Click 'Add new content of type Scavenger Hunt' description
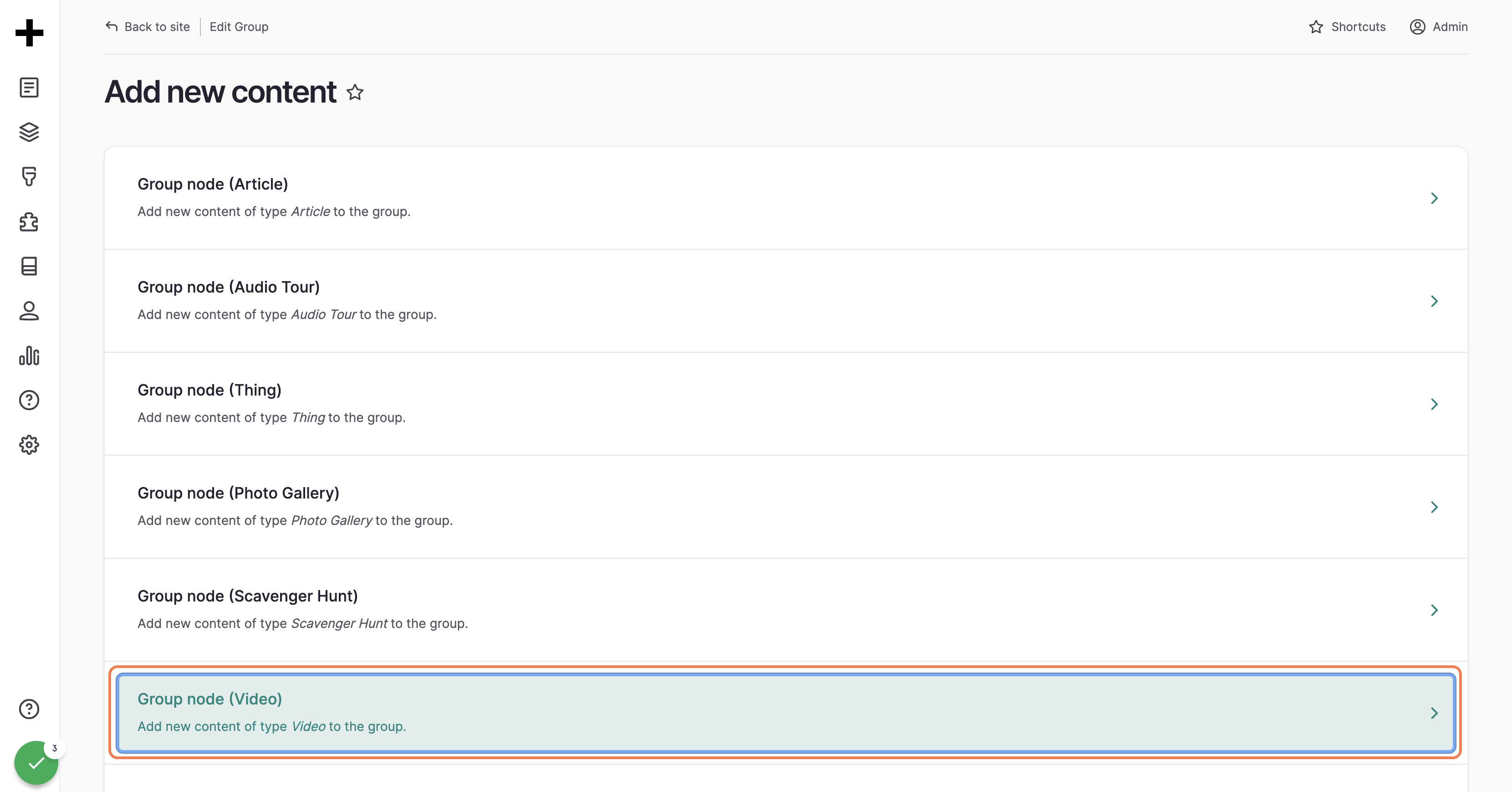1512x792 pixels. click(303, 623)
